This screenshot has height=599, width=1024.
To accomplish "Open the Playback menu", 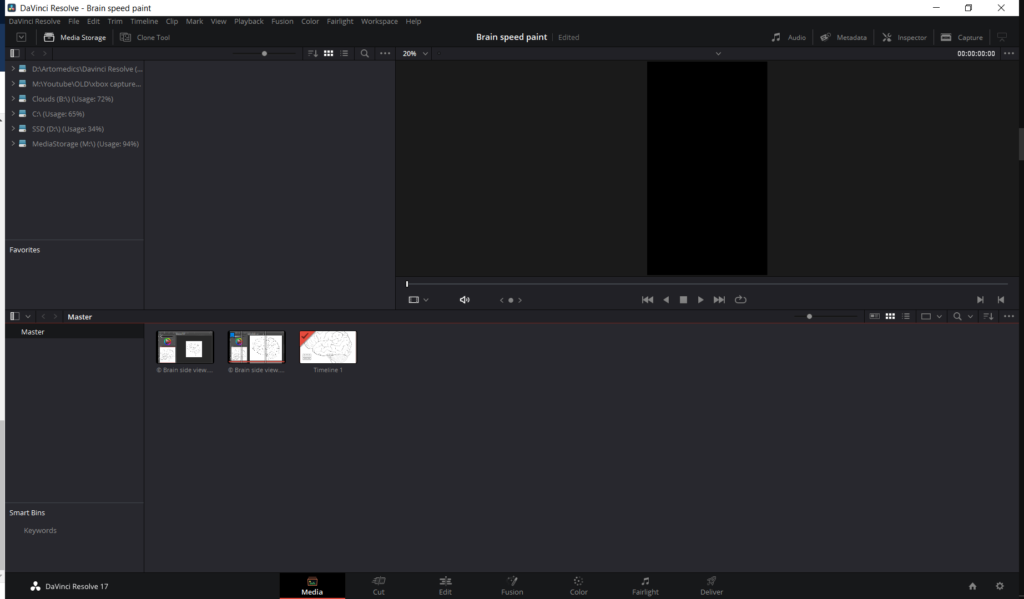I will point(248,20).
